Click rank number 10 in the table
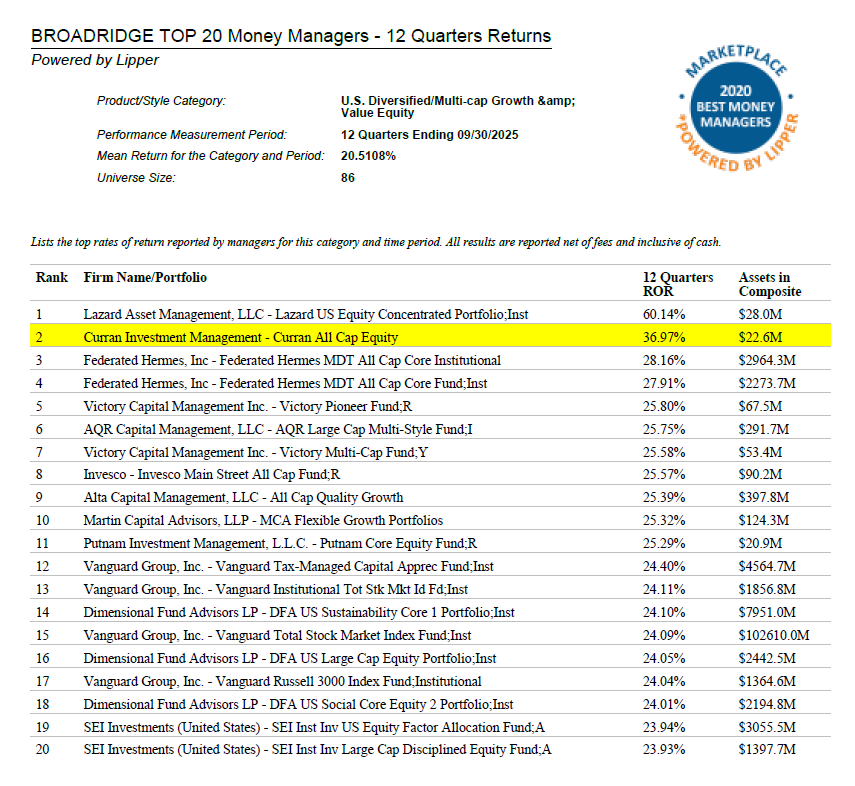The height and width of the screenshot is (786, 855). click(43, 520)
